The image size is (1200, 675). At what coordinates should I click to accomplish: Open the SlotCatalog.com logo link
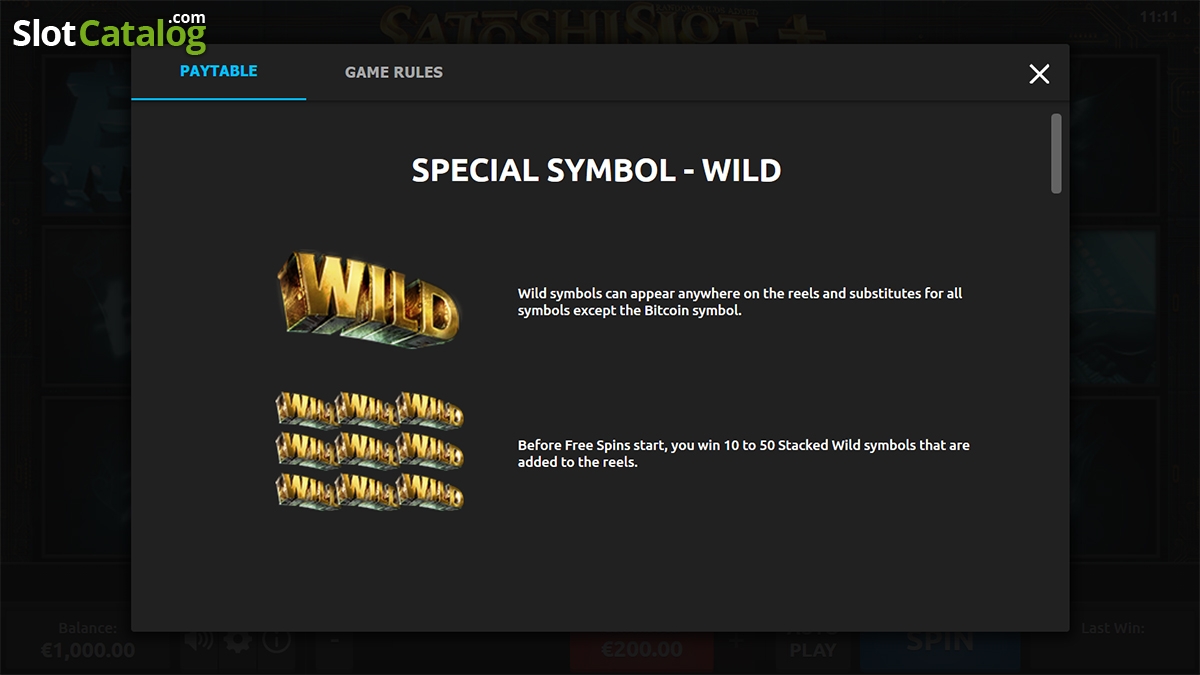point(109,32)
